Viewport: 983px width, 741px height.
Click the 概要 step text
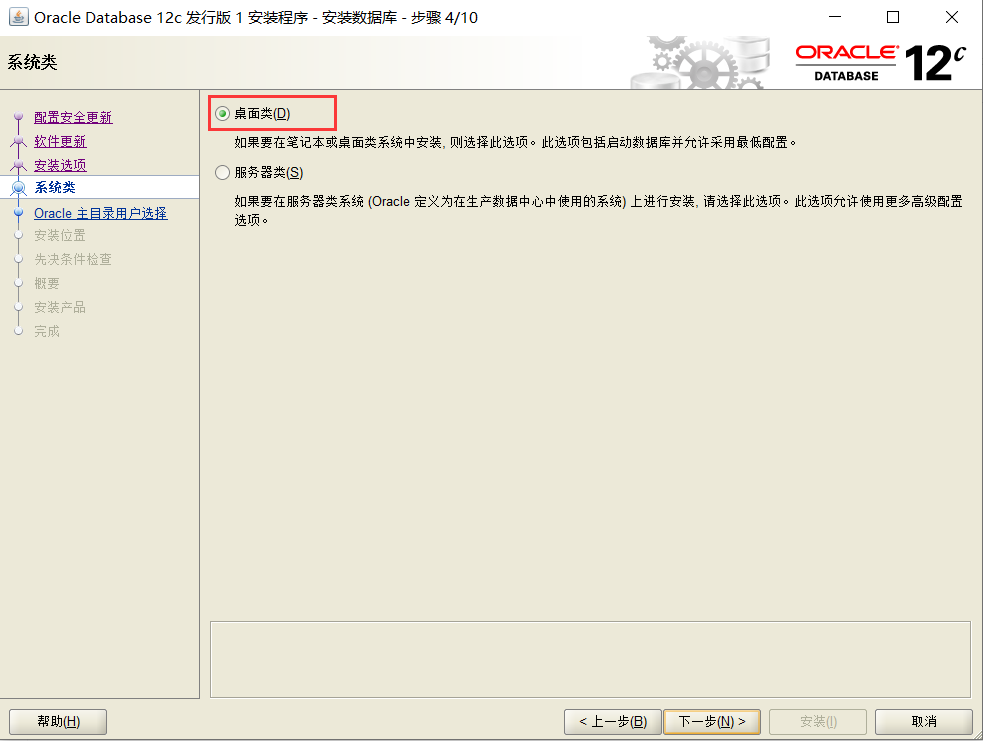point(47,283)
